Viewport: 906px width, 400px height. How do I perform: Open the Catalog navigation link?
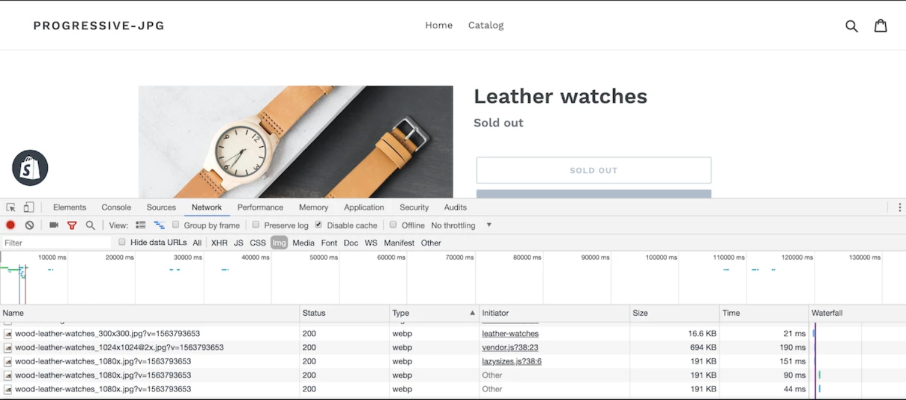486,25
